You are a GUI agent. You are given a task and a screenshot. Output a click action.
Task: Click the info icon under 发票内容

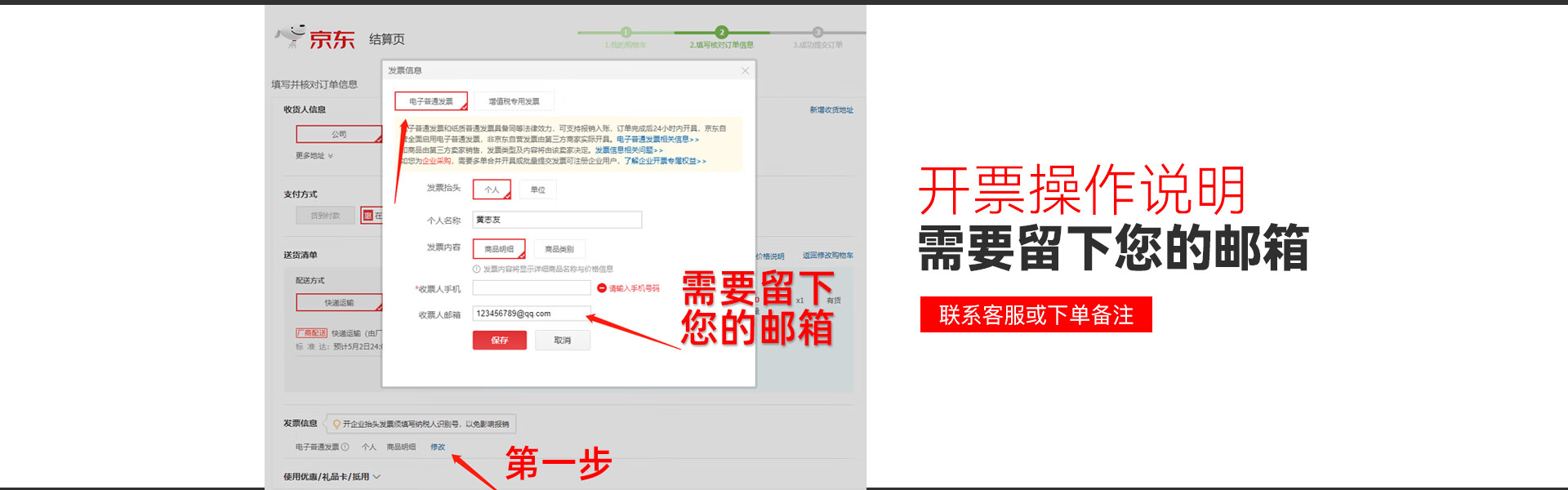pyautogui.click(x=477, y=269)
